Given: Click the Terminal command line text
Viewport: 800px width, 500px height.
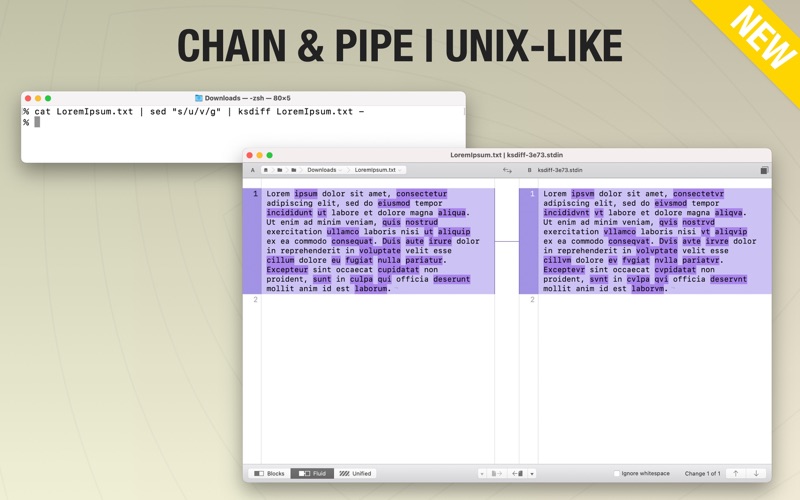Looking at the screenshot, I should pos(199,112).
